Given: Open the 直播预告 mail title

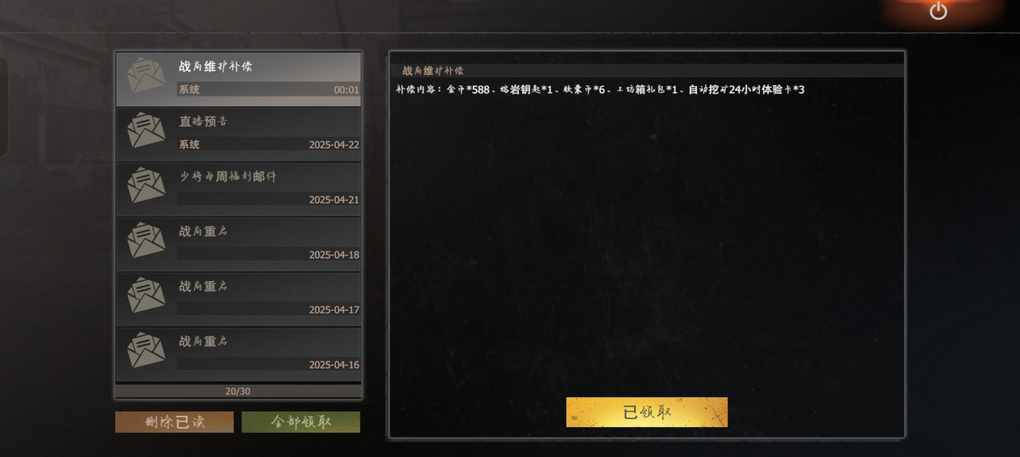Looking at the screenshot, I should 203,122.
